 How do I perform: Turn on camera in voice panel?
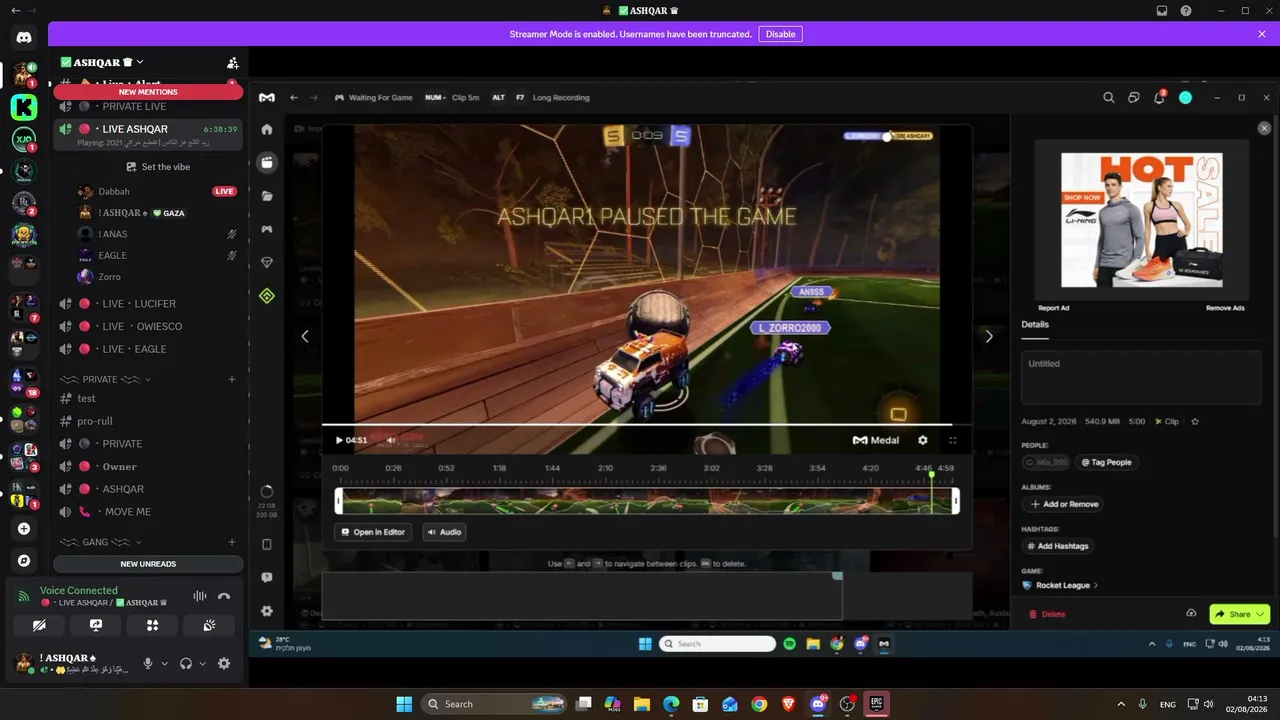[x=39, y=625]
